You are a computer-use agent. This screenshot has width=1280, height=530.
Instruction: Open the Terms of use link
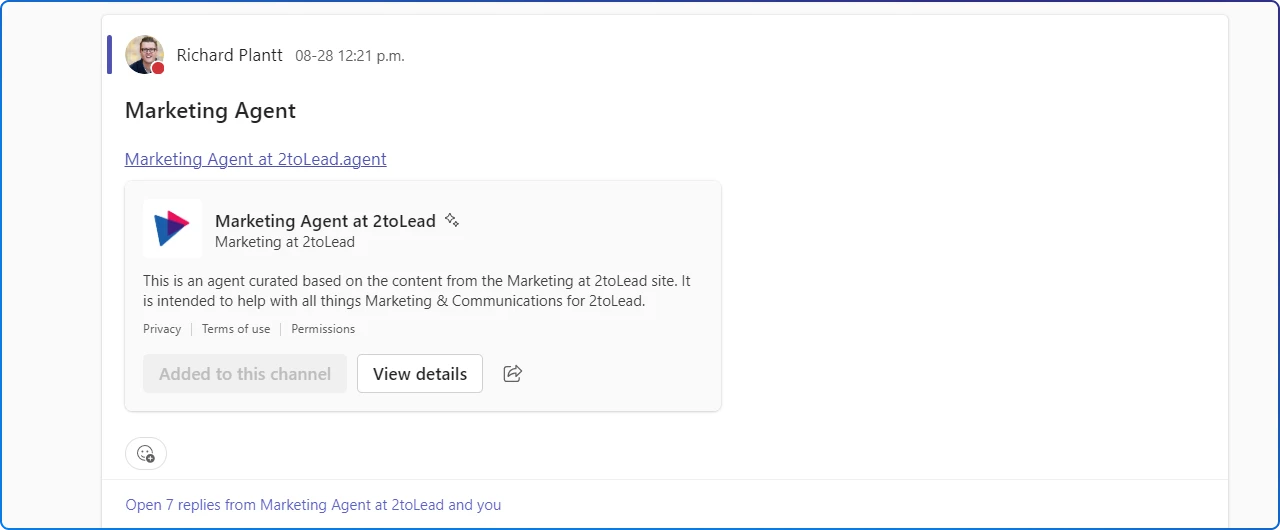click(x=236, y=329)
